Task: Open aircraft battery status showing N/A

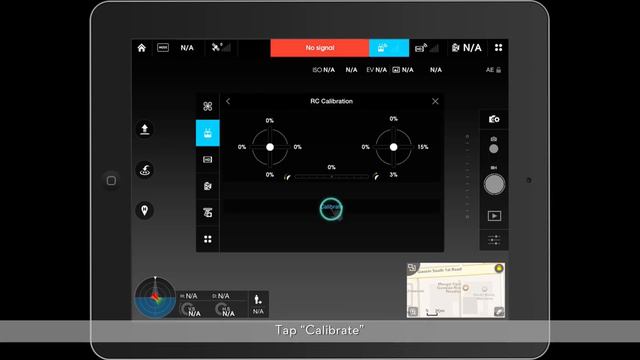Action: (467, 48)
